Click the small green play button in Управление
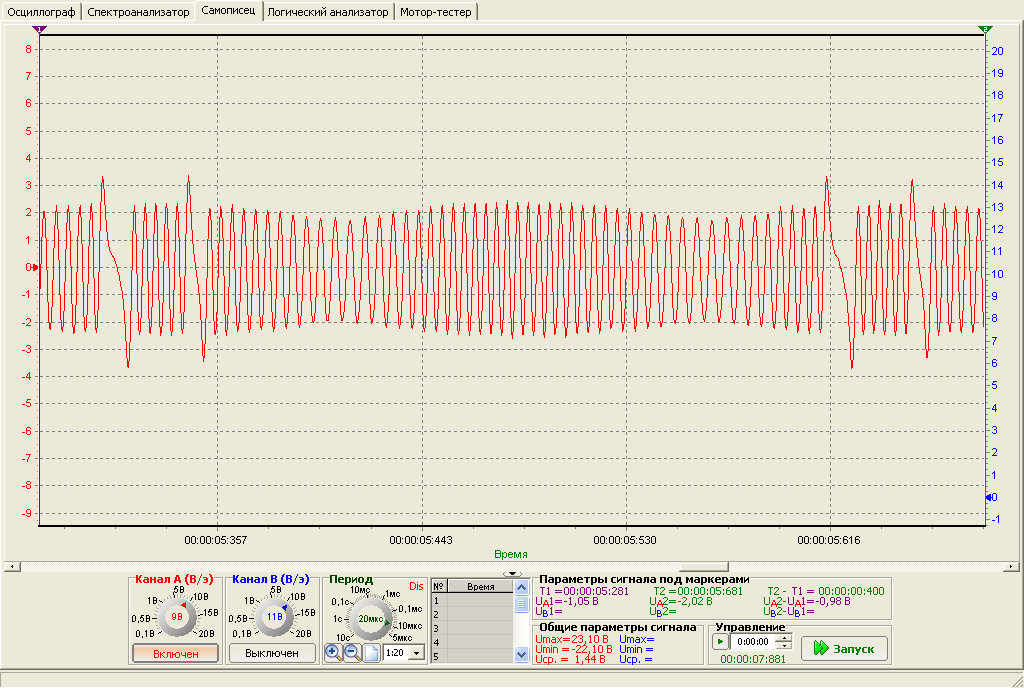 point(720,642)
